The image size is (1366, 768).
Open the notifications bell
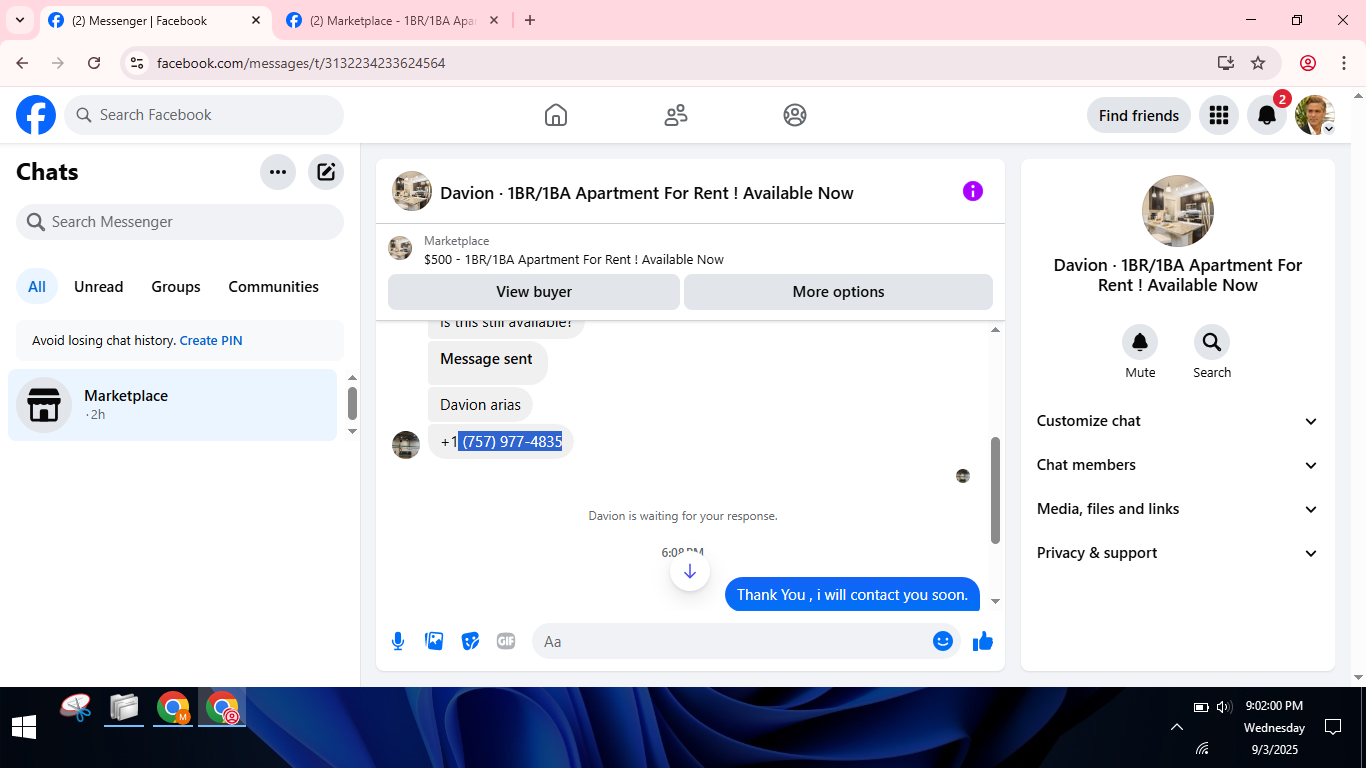pyautogui.click(x=1267, y=115)
